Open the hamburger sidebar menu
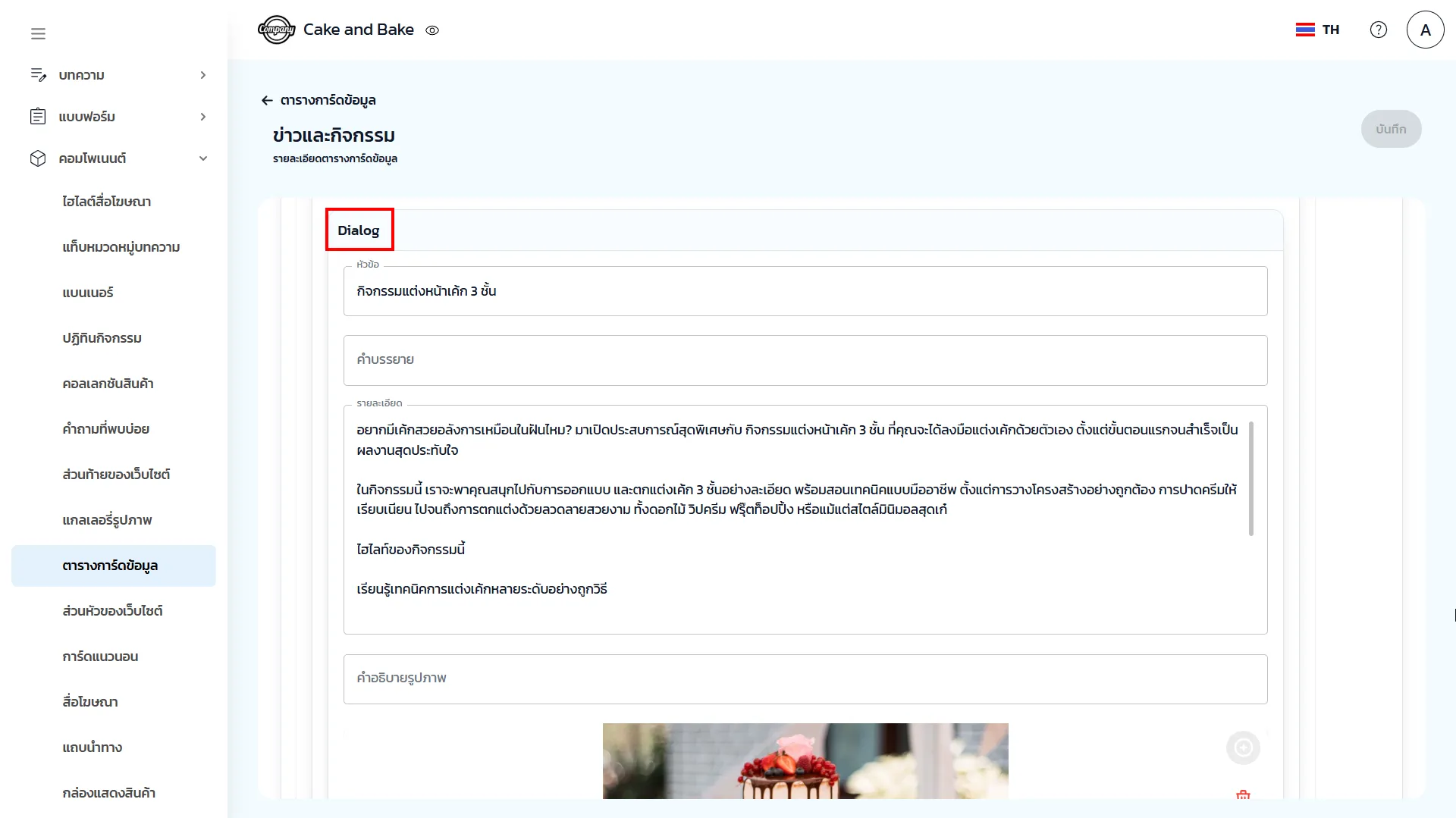 38,33
